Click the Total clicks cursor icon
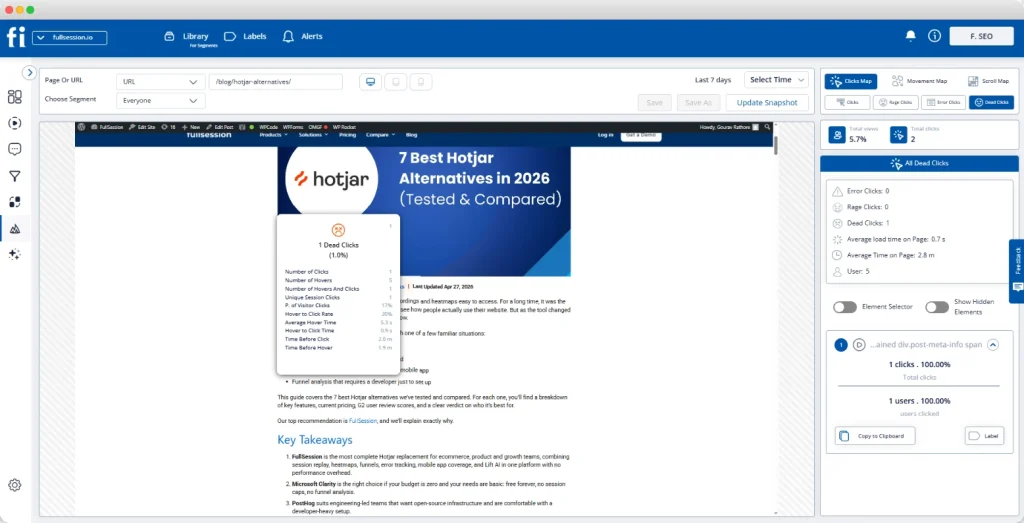This screenshot has width=1024, height=523. 898,135
